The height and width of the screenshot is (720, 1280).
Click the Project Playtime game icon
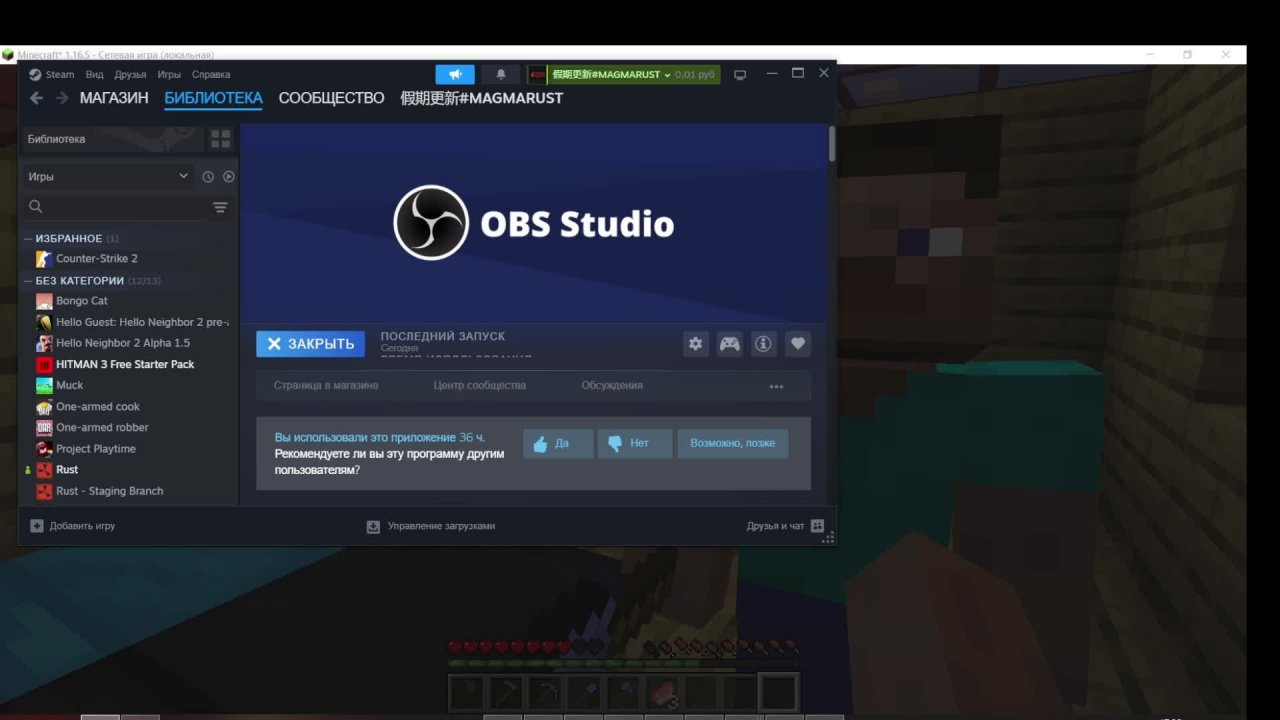tap(44, 449)
